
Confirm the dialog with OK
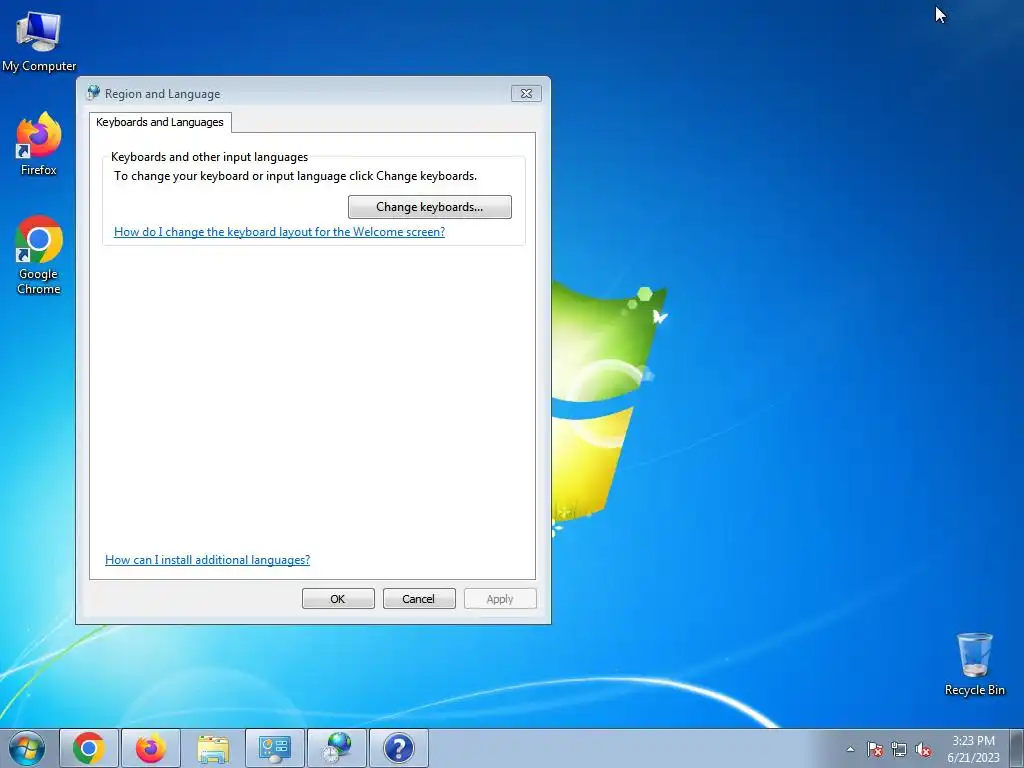338,599
